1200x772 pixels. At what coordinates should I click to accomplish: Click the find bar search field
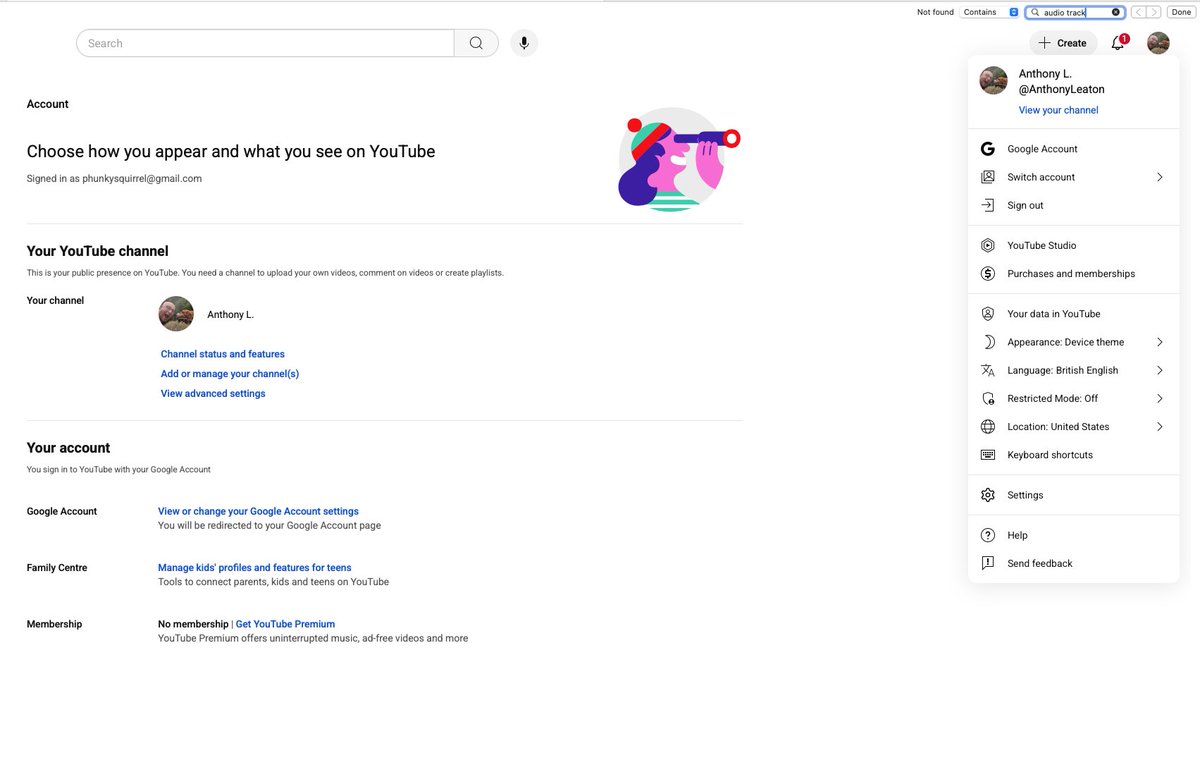(1075, 12)
